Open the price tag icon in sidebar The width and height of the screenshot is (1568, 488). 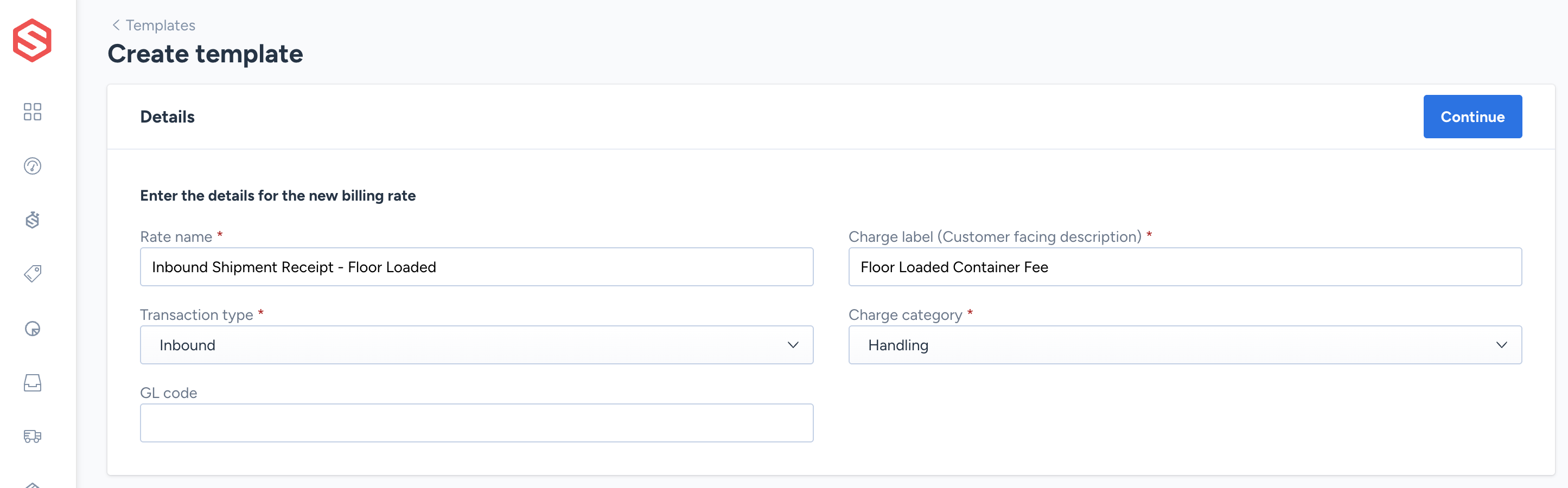point(32,274)
